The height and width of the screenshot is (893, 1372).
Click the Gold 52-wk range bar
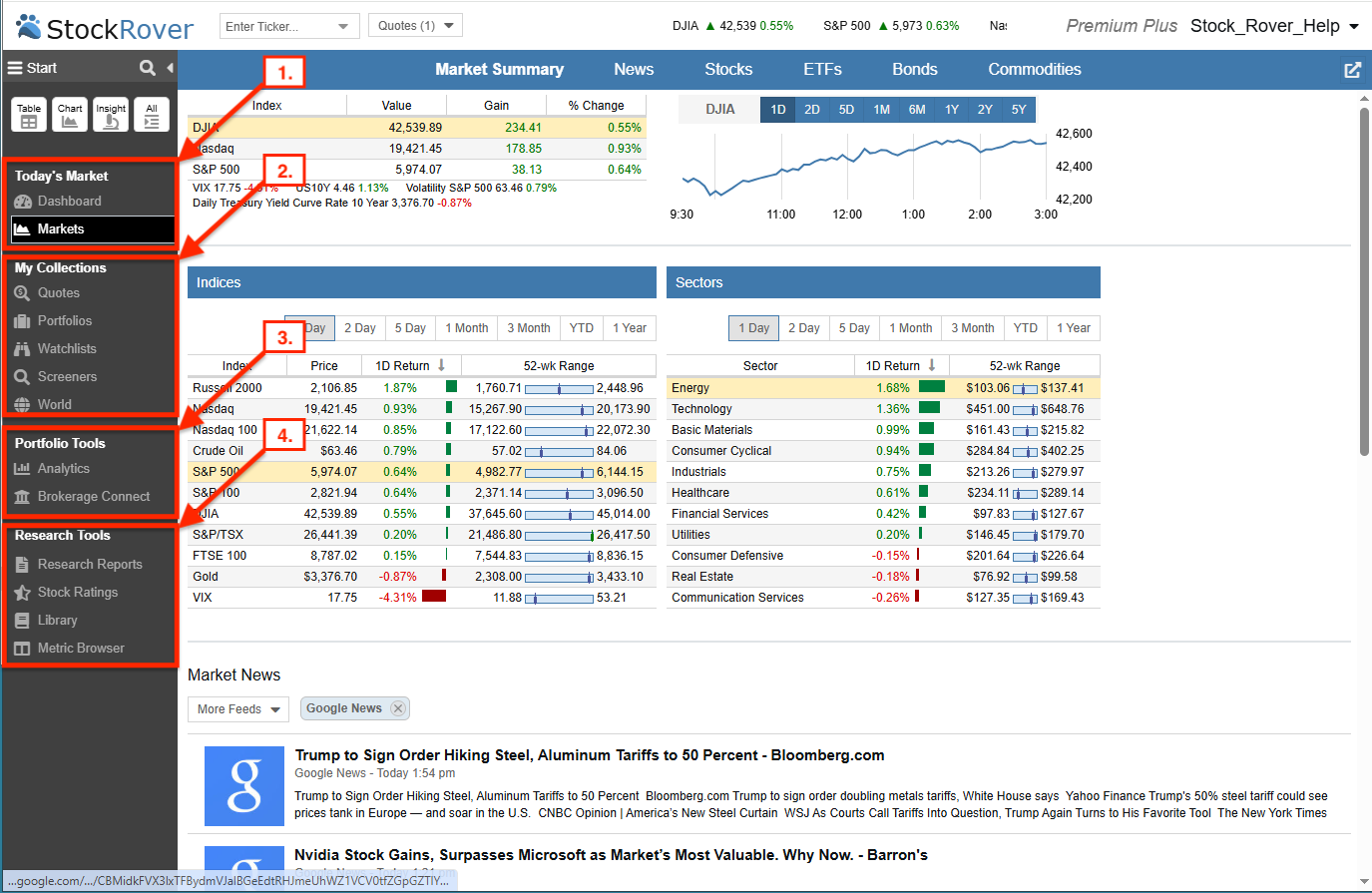[x=559, y=578]
